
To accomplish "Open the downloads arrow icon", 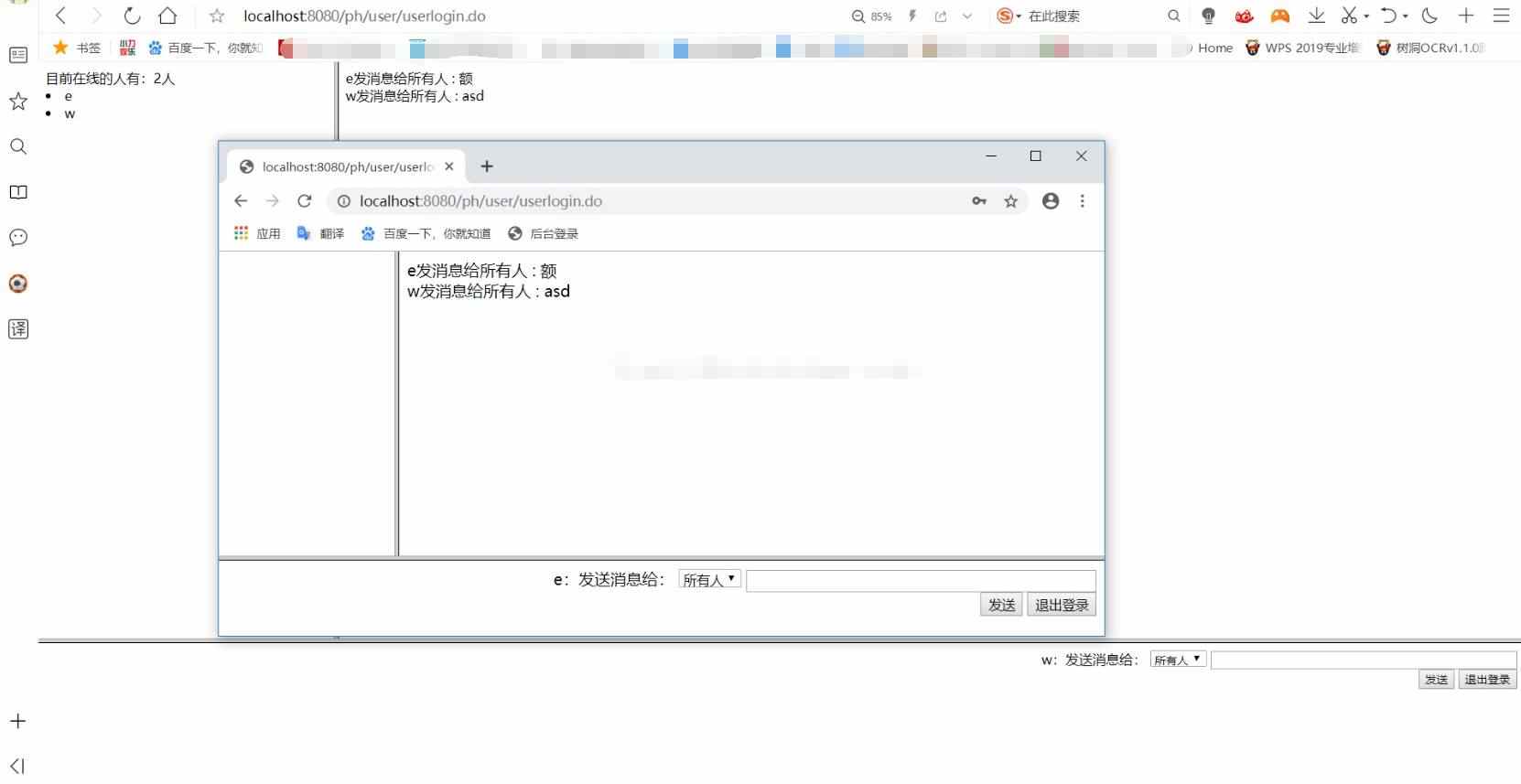I will click(1316, 16).
